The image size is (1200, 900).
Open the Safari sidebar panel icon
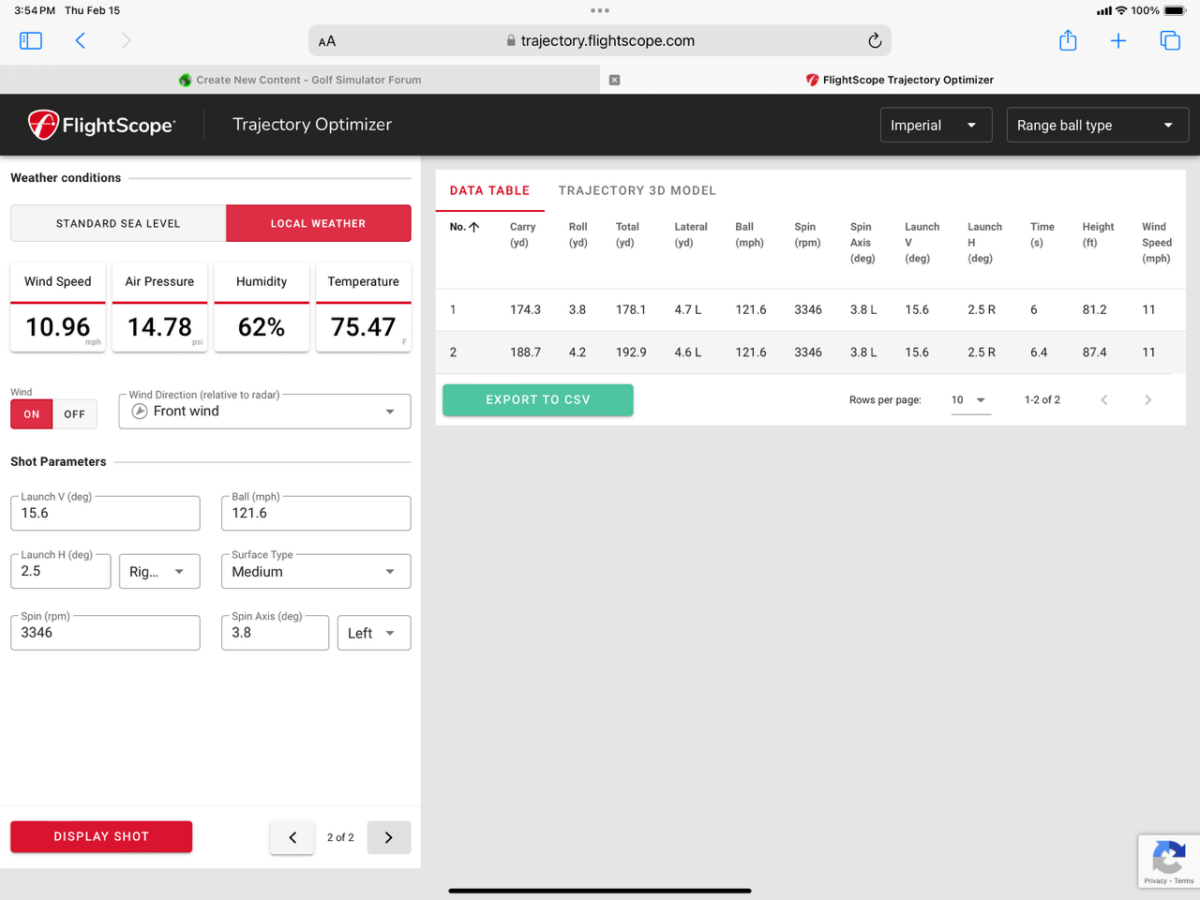click(31, 41)
